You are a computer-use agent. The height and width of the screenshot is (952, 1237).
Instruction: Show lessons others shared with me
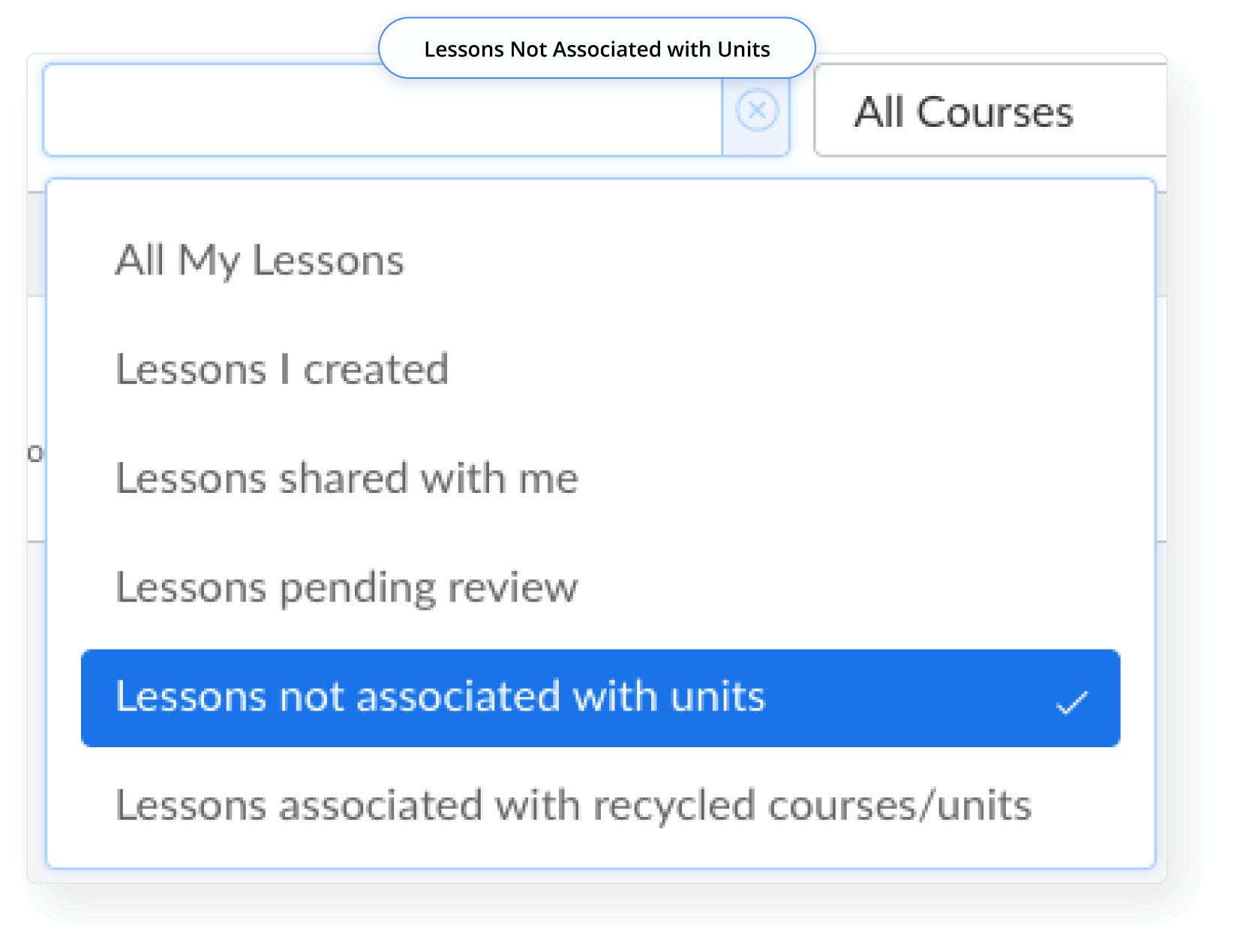(347, 478)
